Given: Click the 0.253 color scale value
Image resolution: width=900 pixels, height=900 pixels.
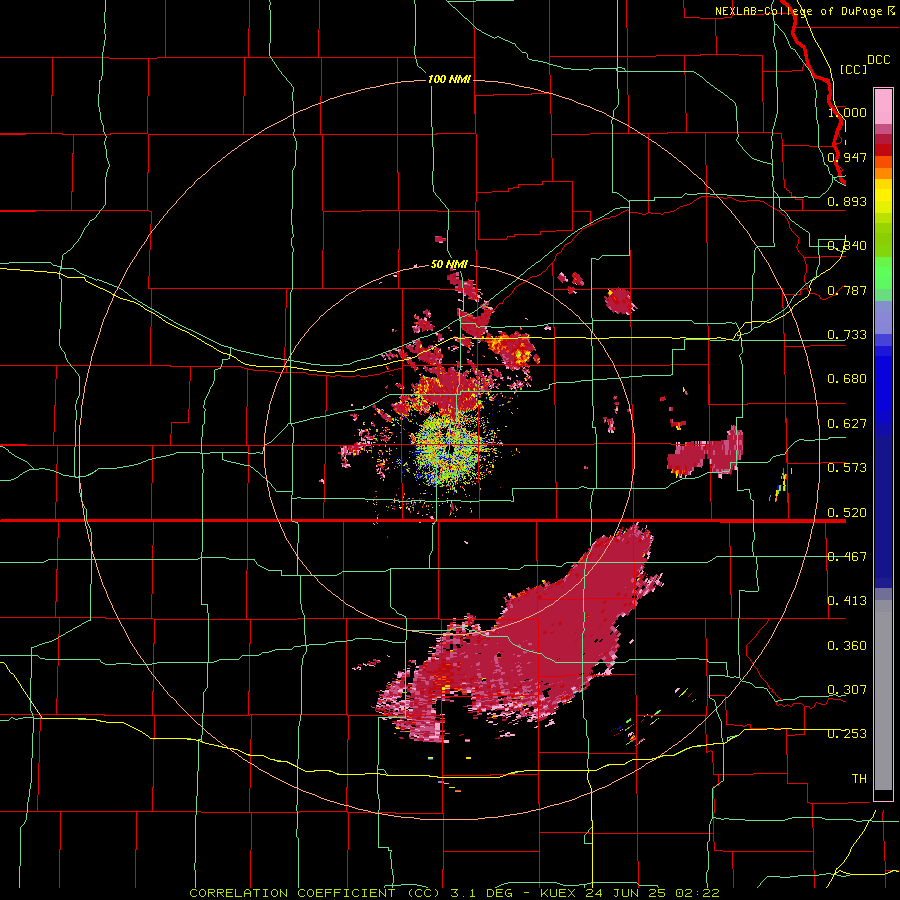Looking at the screenshot, I should 847,734.
